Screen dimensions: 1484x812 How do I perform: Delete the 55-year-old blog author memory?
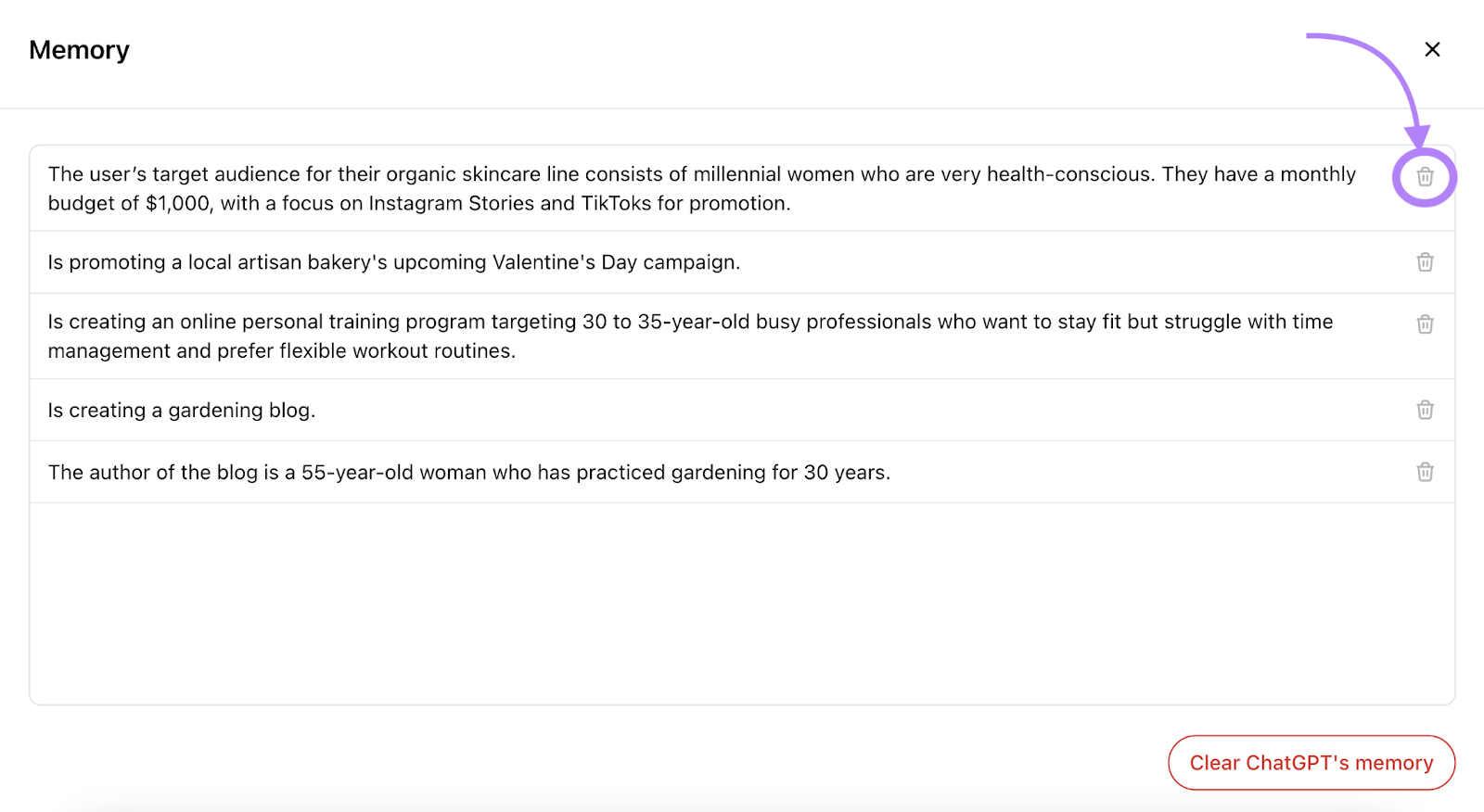point(1425,472)
